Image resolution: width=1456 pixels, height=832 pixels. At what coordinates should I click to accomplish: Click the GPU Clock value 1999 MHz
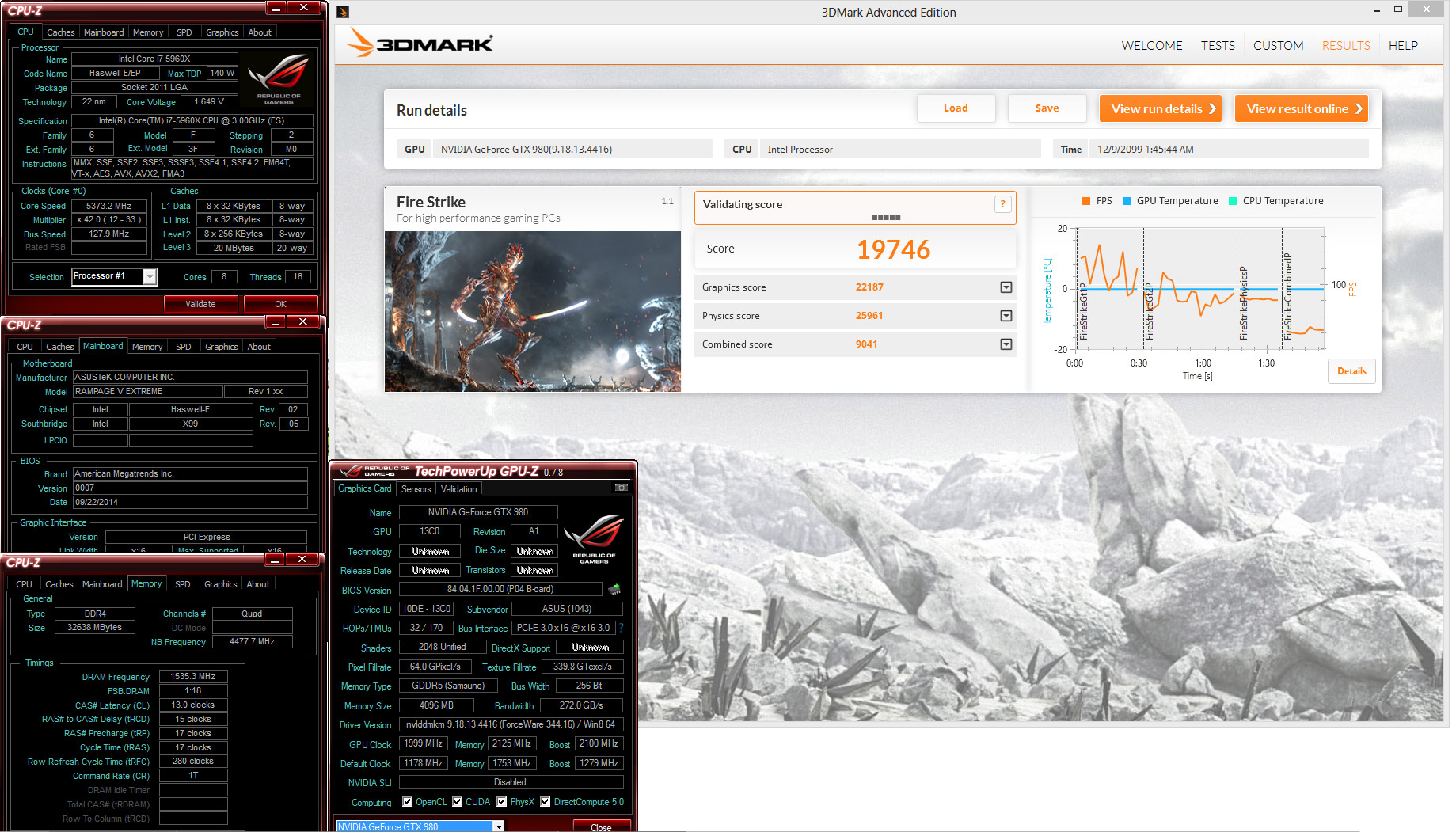[424, 744]
